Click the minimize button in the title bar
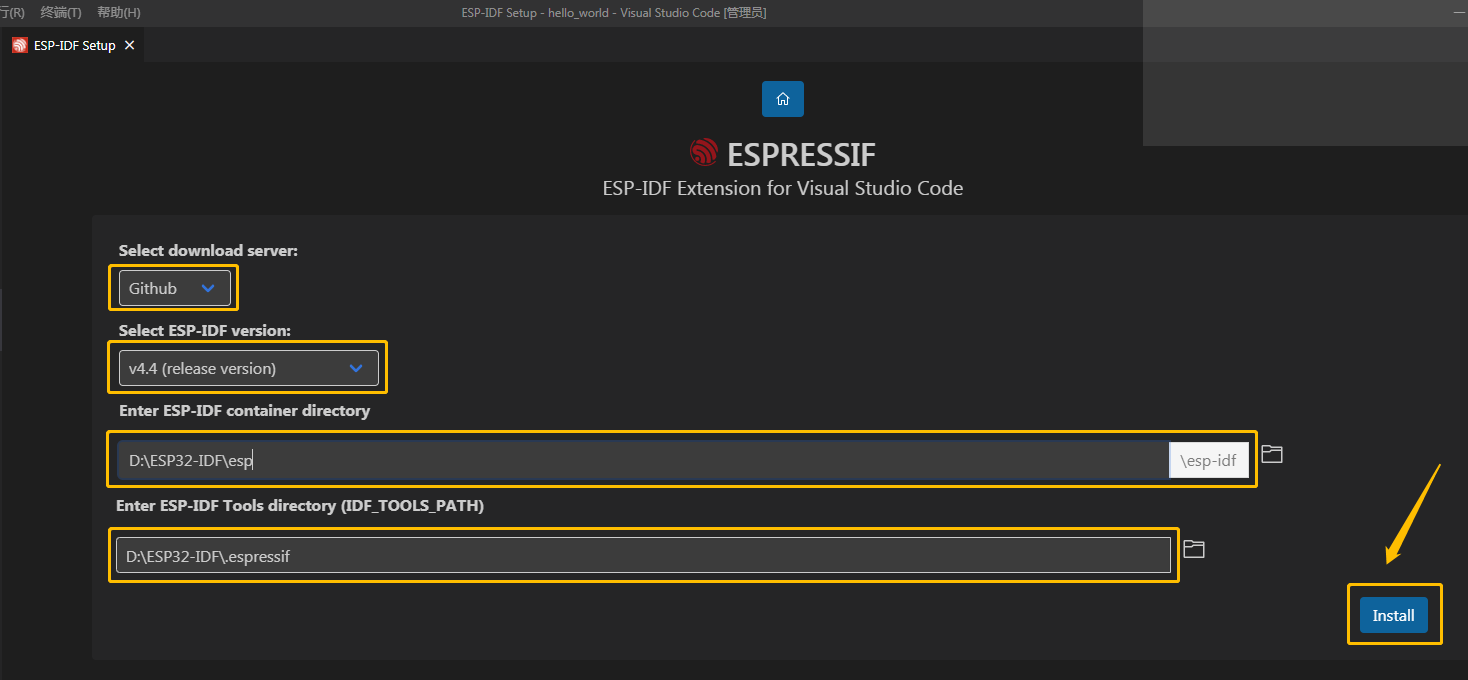The height and width of the screenshot is (680, 1468). pos(1460,13)
